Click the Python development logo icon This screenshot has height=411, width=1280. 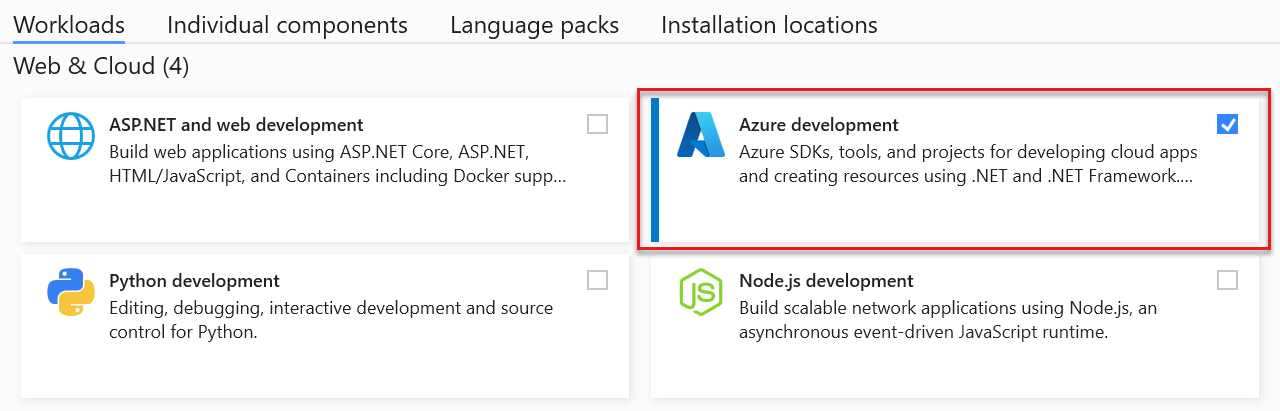pos(71,292)
